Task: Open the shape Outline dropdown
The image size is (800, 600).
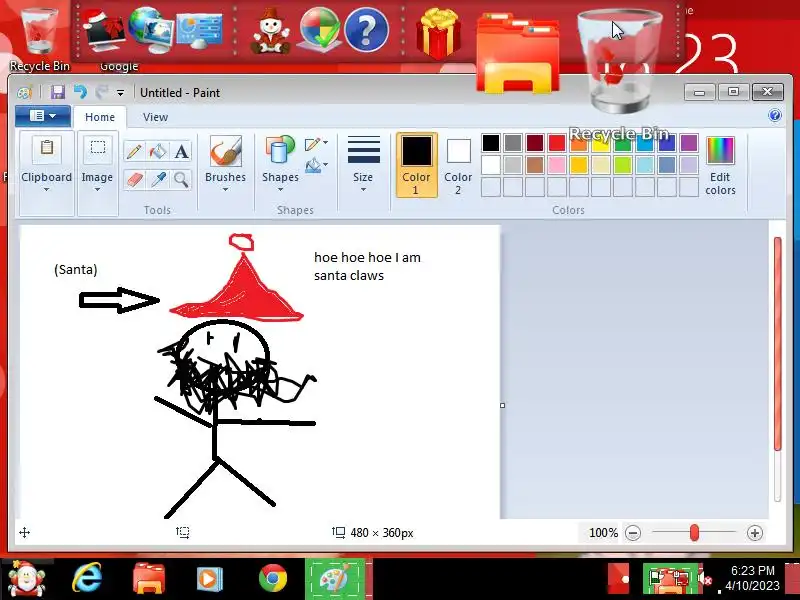Action: pos(316,144)
